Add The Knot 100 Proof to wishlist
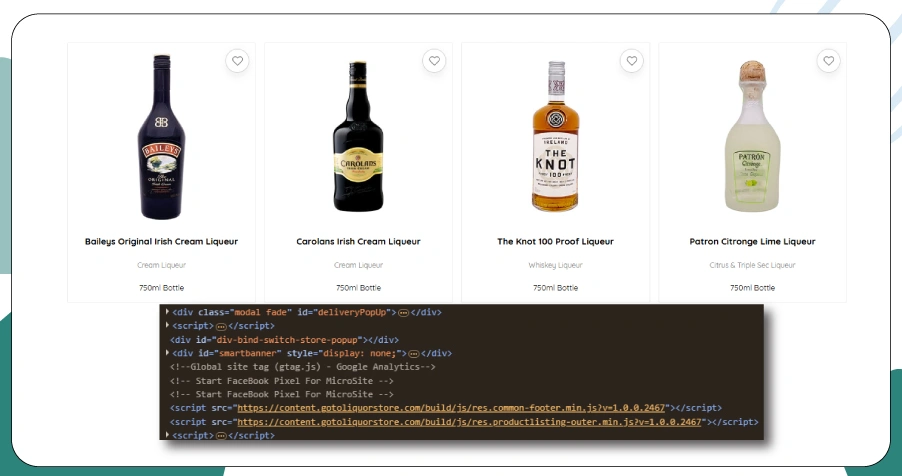This screenshot has height=476, width=902. 631,61
